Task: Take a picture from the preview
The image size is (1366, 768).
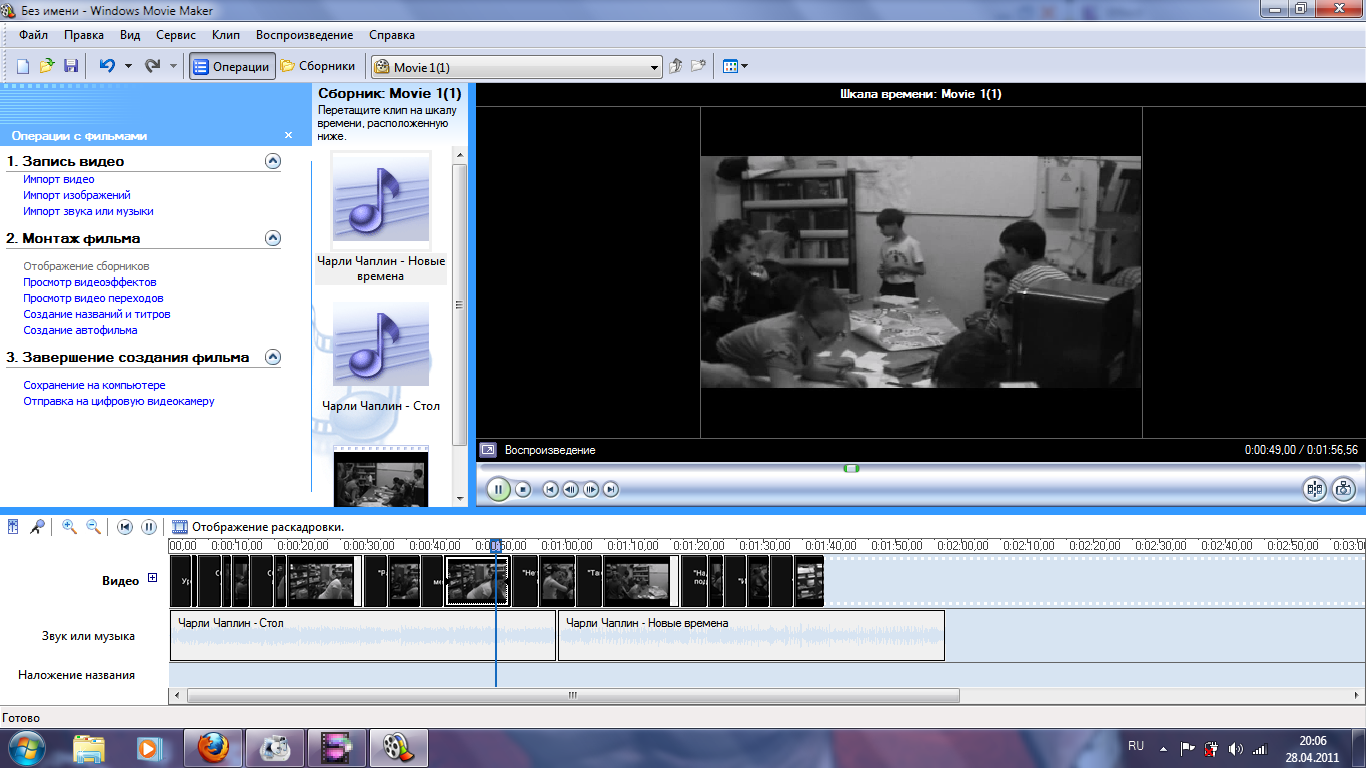Action: coord(1344,489)
